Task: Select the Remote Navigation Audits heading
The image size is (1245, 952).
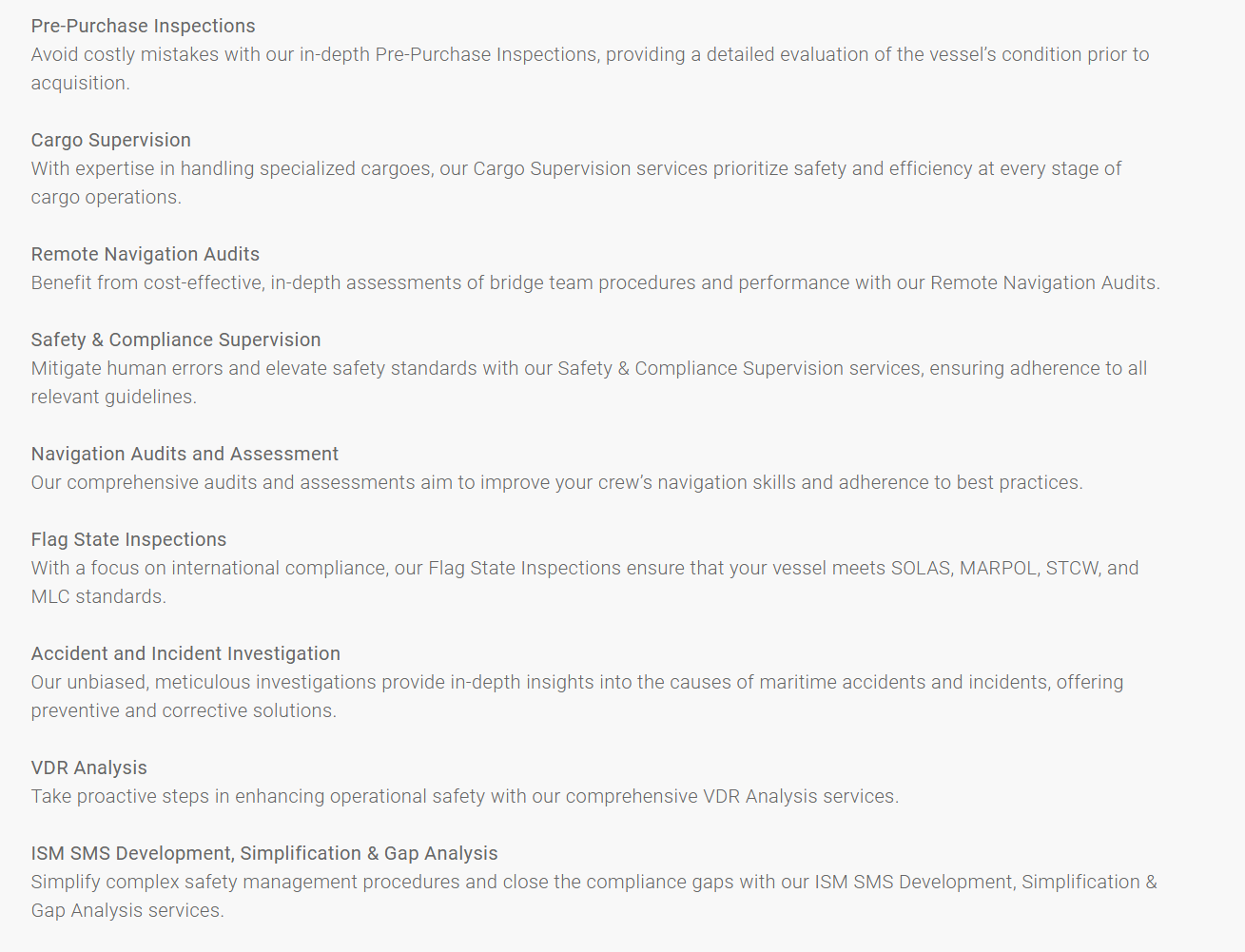Action: 145,254
